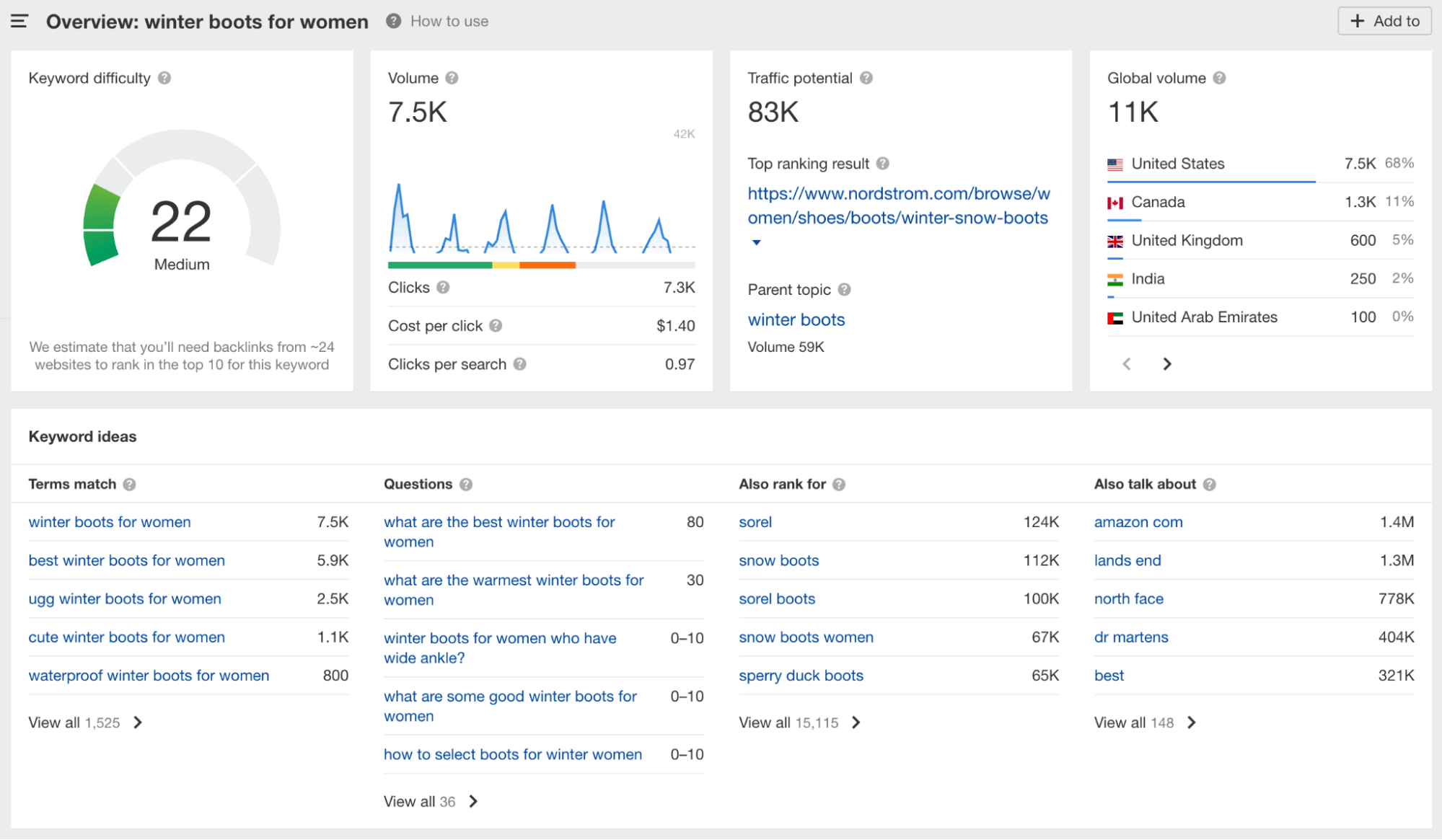Open question about wide ankle boots
This screenshot has height=840, width=1442.
click(x=500, y=648)
